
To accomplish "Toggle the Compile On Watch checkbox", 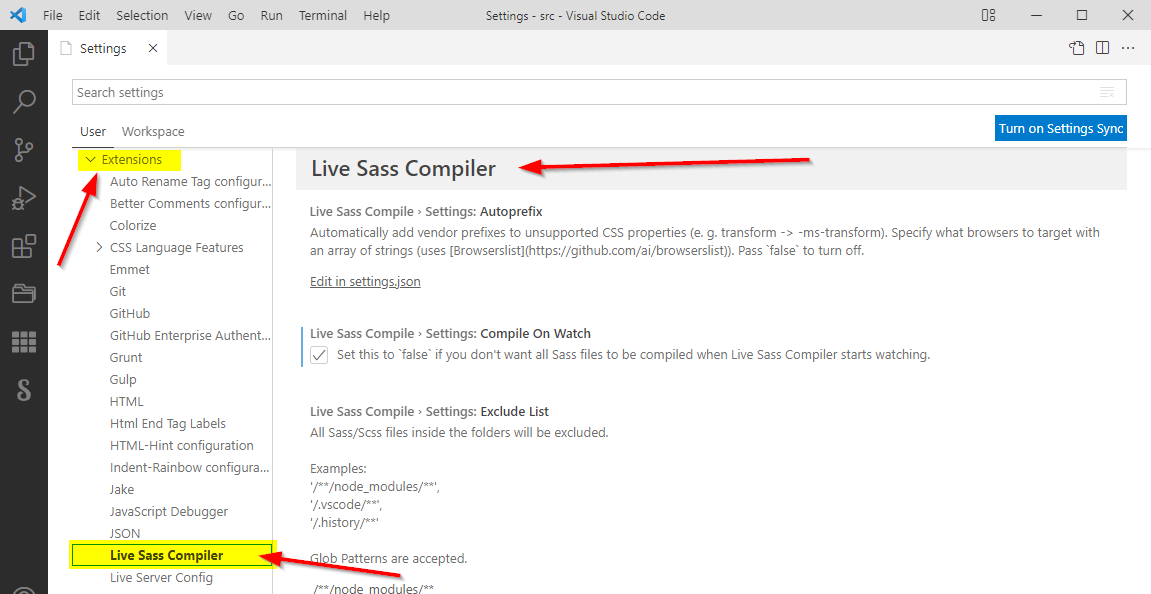I will (319, 355).
